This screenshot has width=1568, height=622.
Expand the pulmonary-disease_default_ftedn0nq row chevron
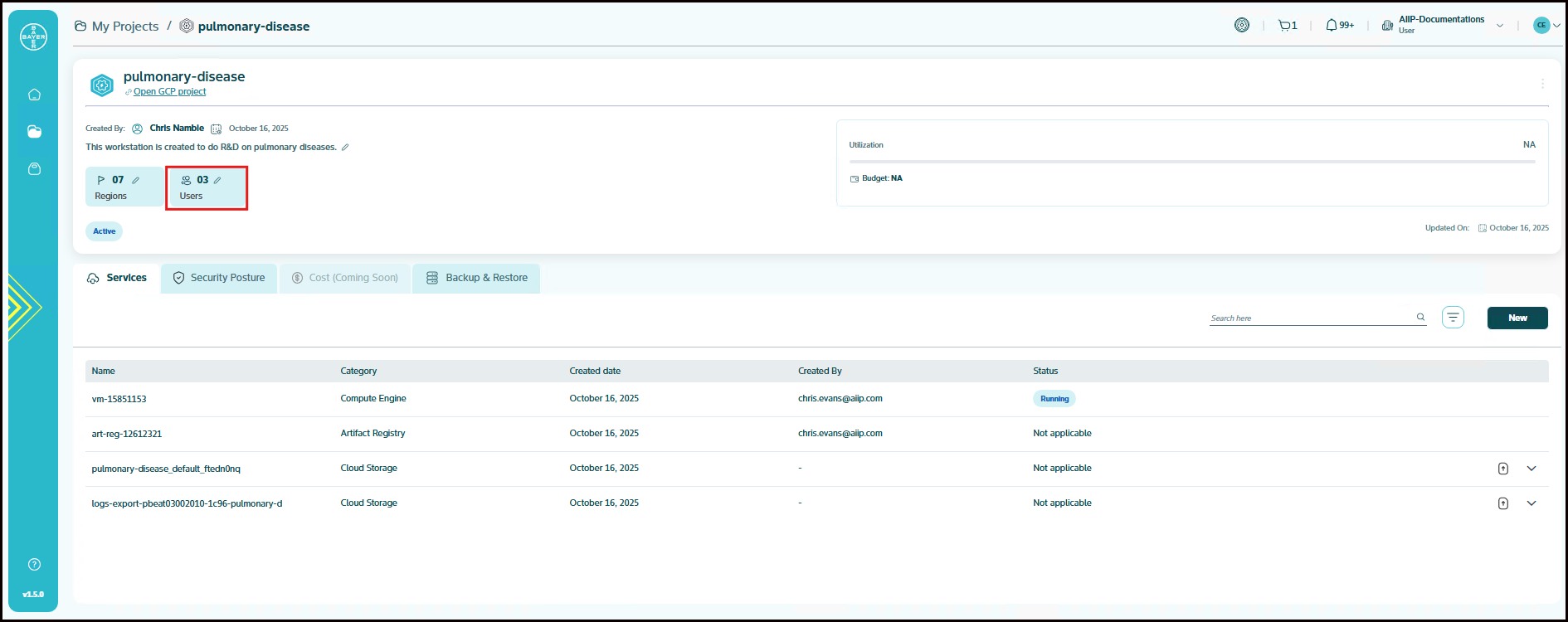click(1531, 469)
